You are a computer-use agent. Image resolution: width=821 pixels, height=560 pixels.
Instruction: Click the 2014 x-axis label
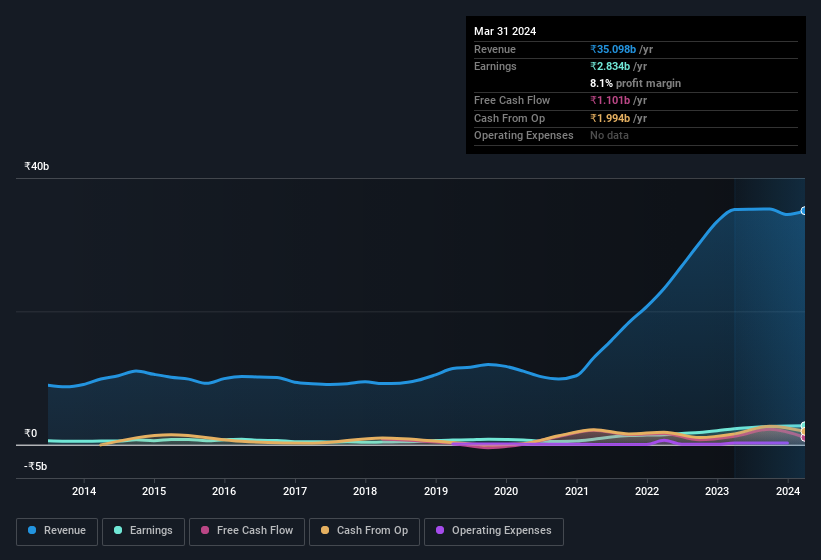(x=84, y=491)
